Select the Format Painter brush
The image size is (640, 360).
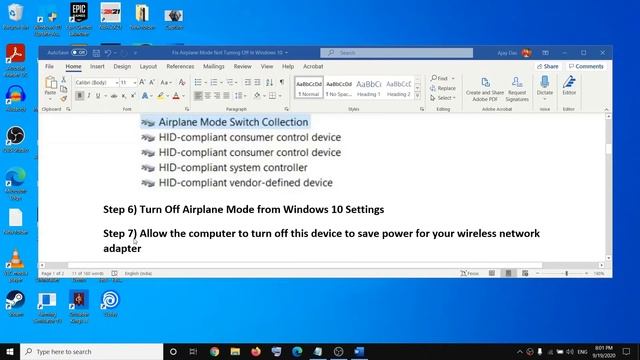[64, 98]
